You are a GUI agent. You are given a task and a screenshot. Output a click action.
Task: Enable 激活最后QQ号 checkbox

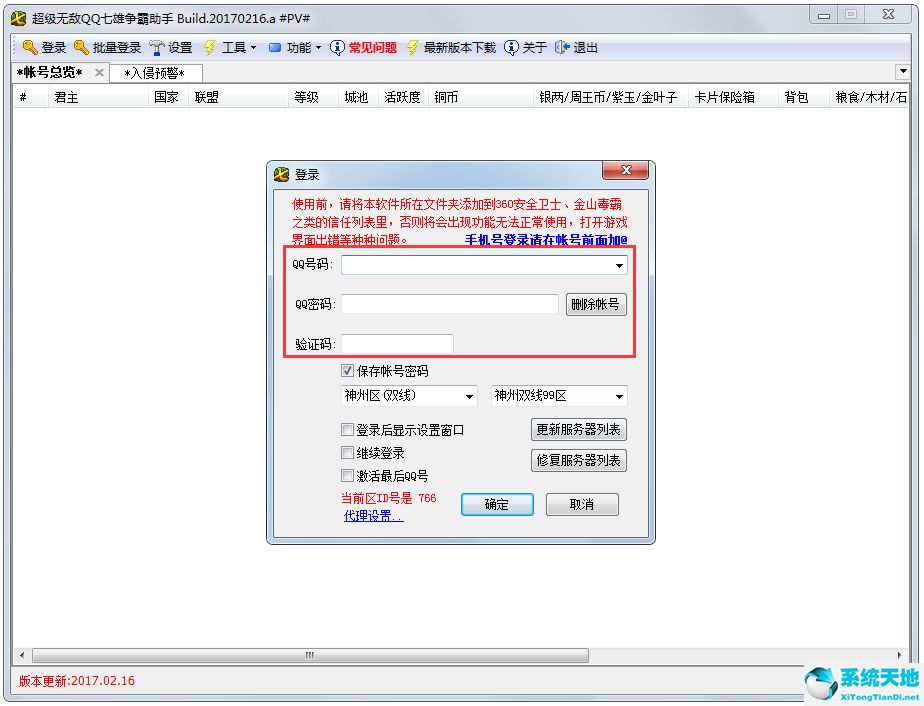tap(347, 475)
